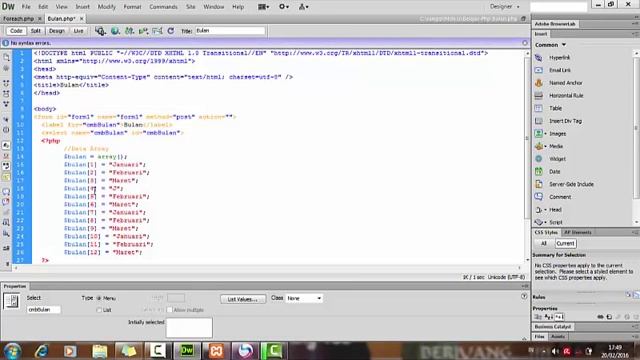Image resolution: width=640 pixels, height=360 pixels.
Task: Insert an Email Link
Action: point(560,71)
